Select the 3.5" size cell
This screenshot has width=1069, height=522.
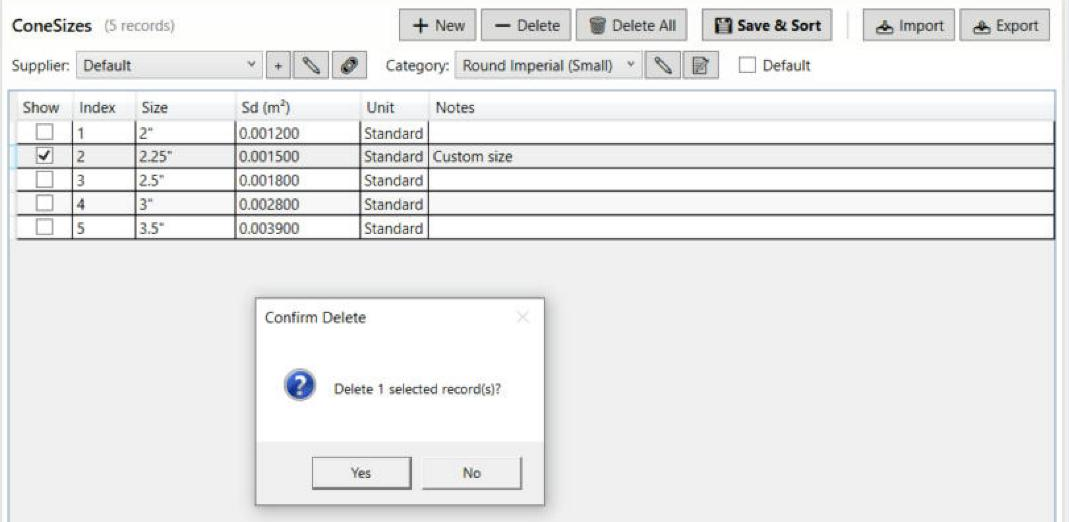185,228
